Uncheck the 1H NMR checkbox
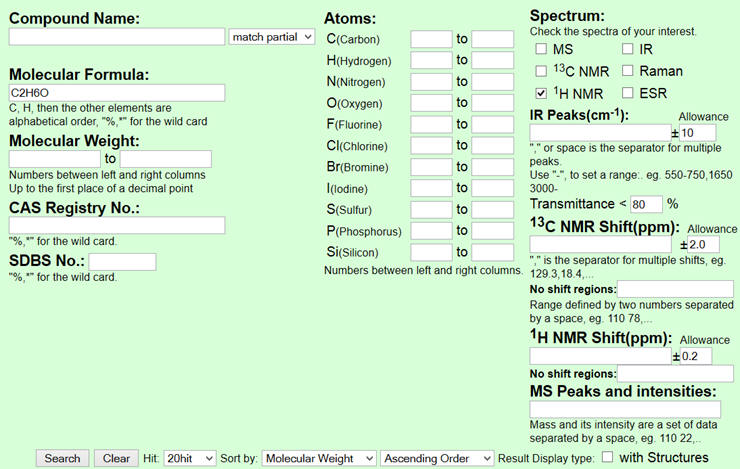Screen dimensions: 740x469 click(x=541, y=93)
